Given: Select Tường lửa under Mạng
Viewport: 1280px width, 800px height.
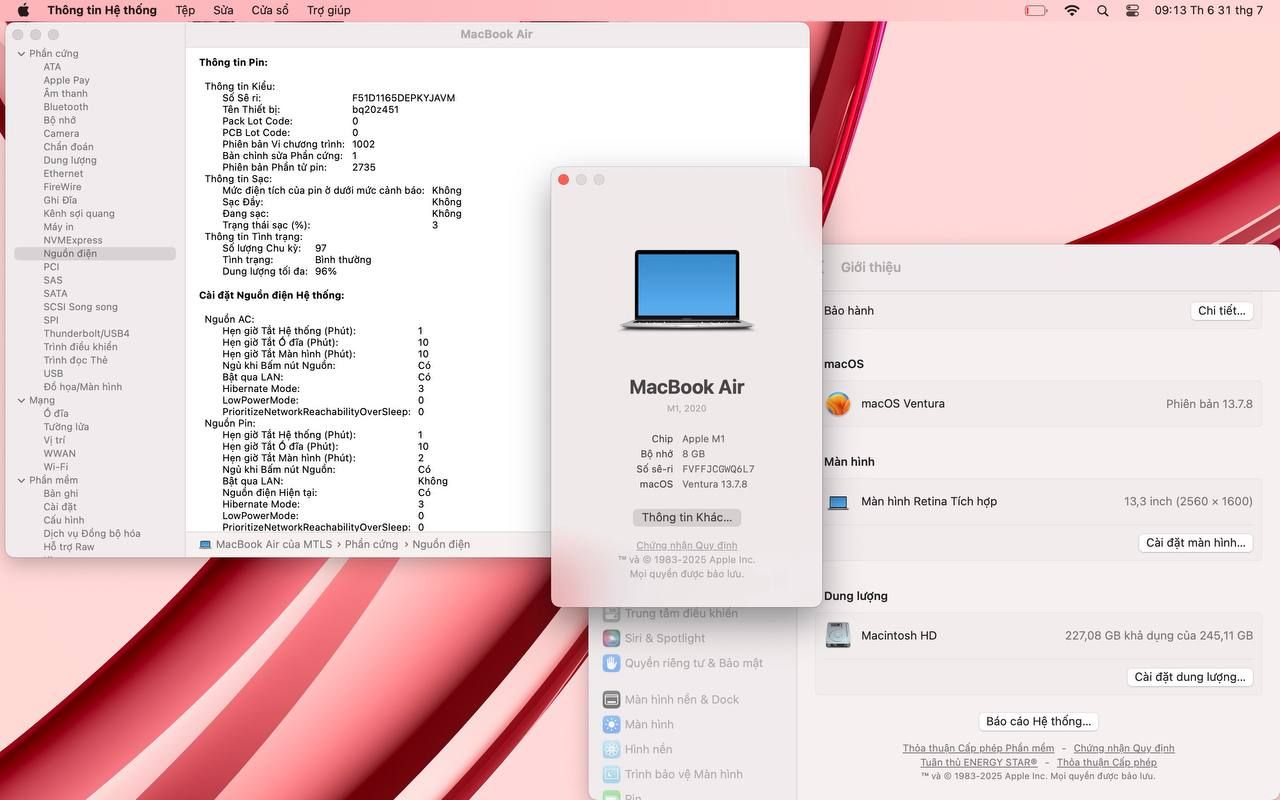Looking at the screenshot, I should click(x=66, y=427).
